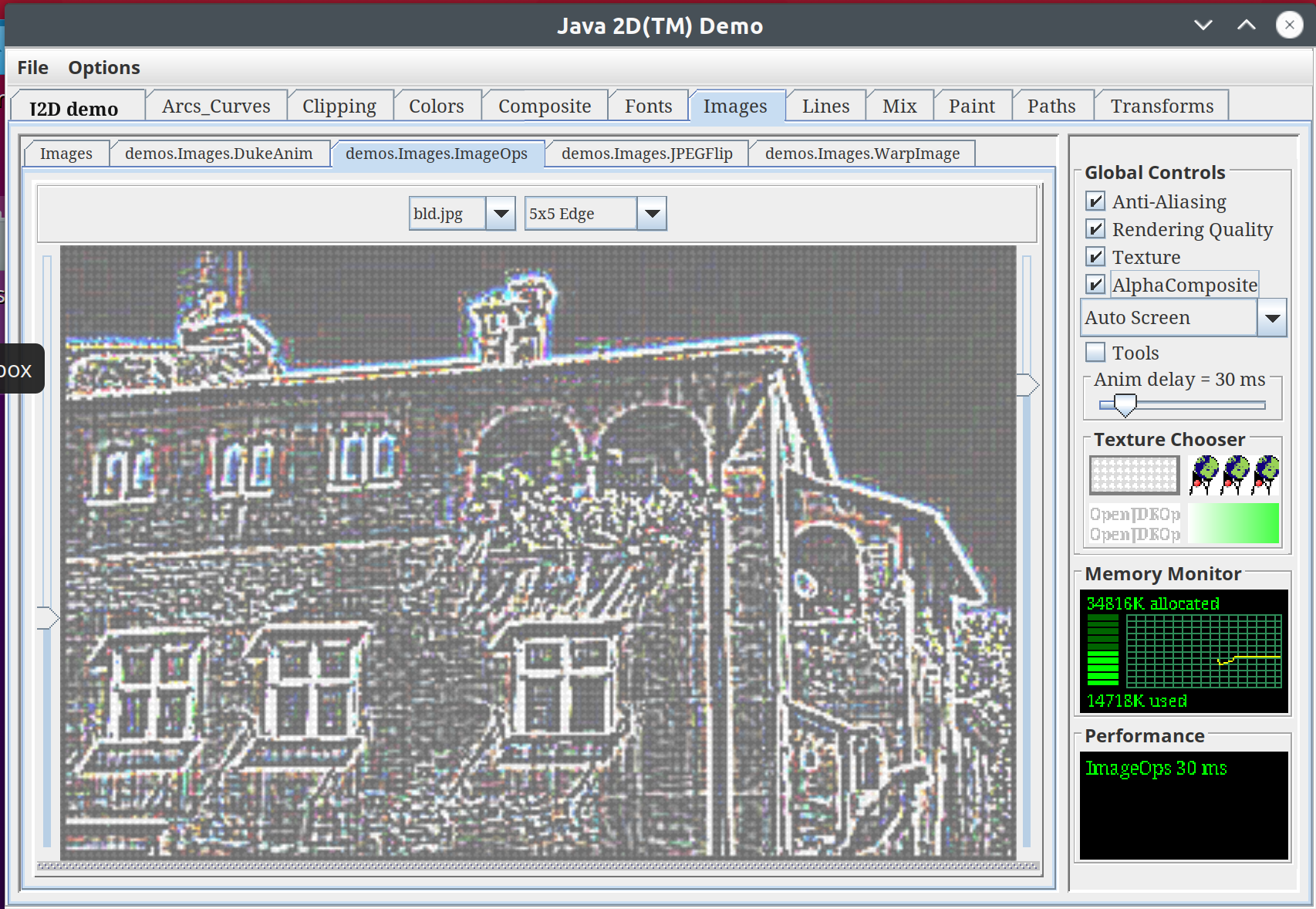Click the right-side slider arrow thumb
The height and width of the screenshot is (909, 1316).
pos(1027,385)
